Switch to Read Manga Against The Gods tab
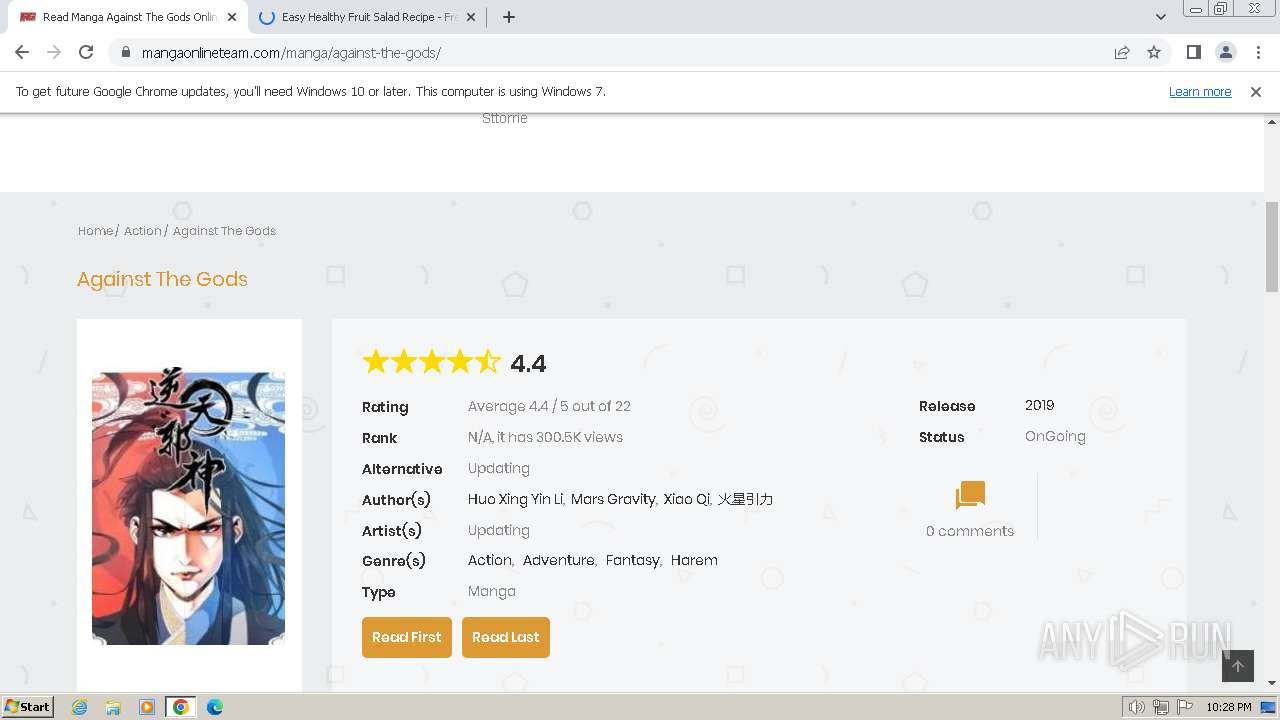The width and height of the screenshot is (1280, 720). click(x=128, y=17)
